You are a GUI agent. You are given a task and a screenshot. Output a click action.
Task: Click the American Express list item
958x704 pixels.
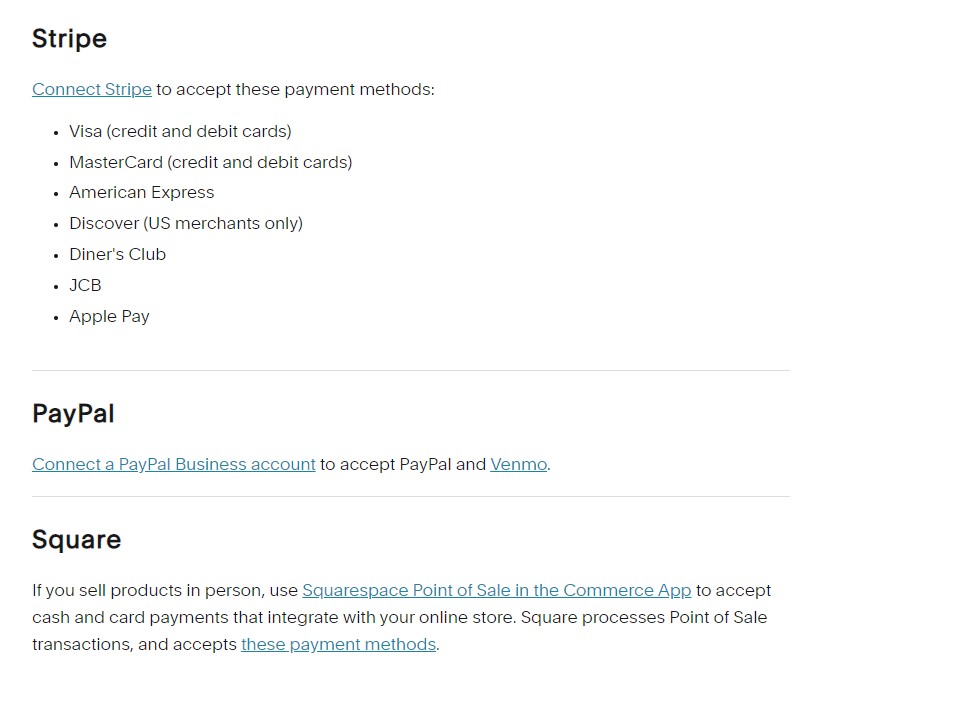tap(141, 192)
